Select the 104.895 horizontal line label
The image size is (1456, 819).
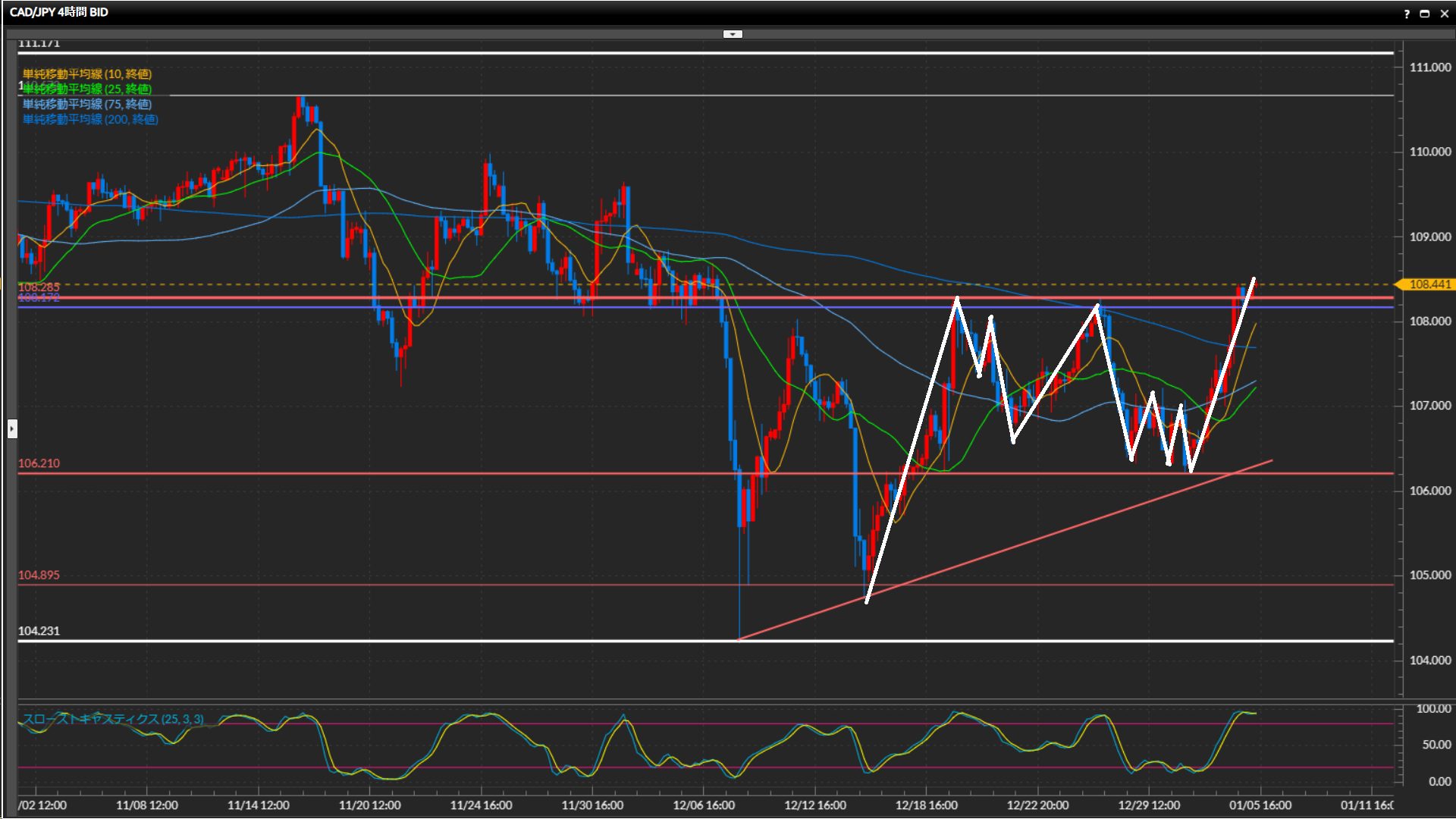[x=39, y=575]
